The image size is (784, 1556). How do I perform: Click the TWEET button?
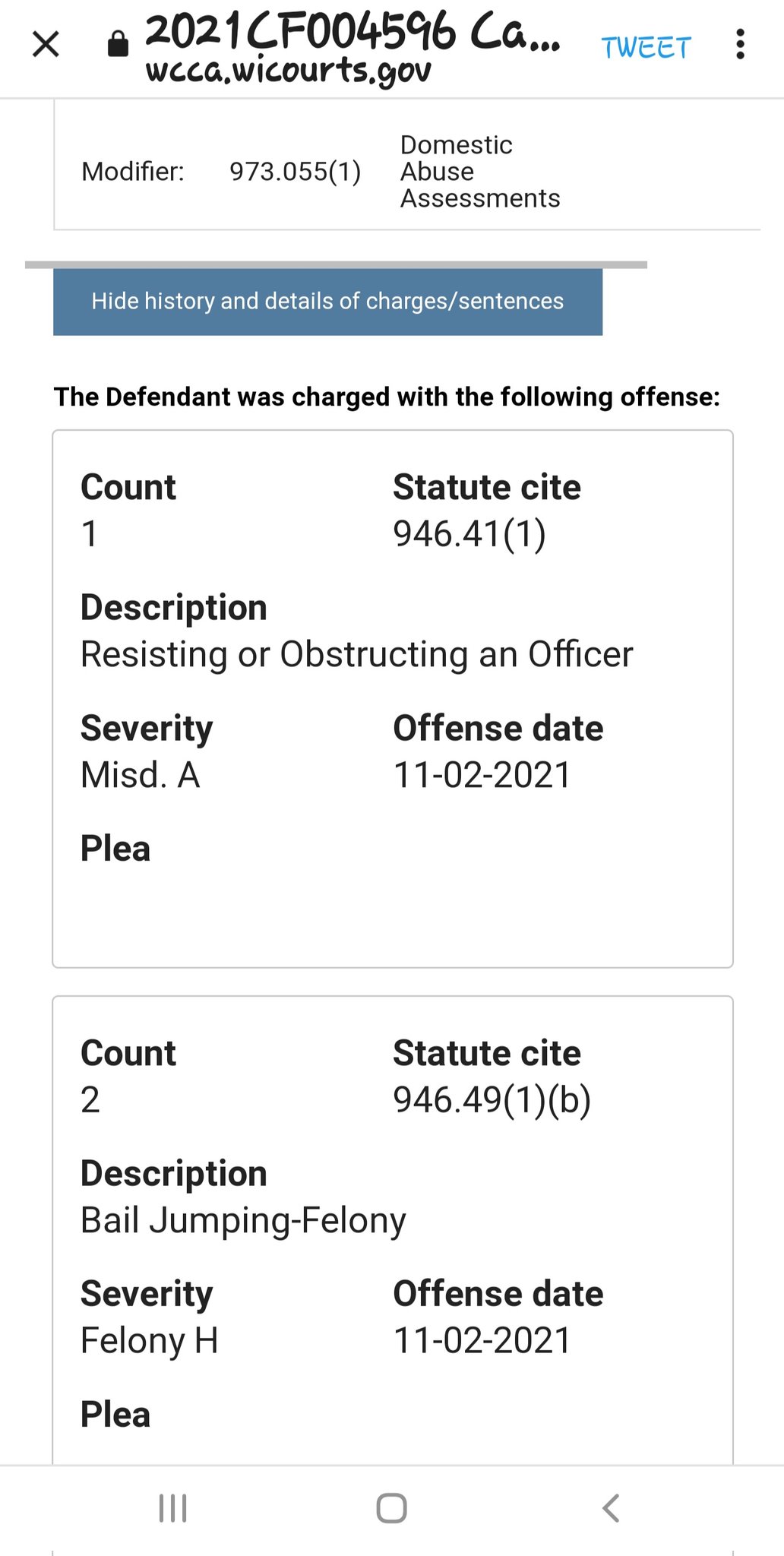pos(646,48)
